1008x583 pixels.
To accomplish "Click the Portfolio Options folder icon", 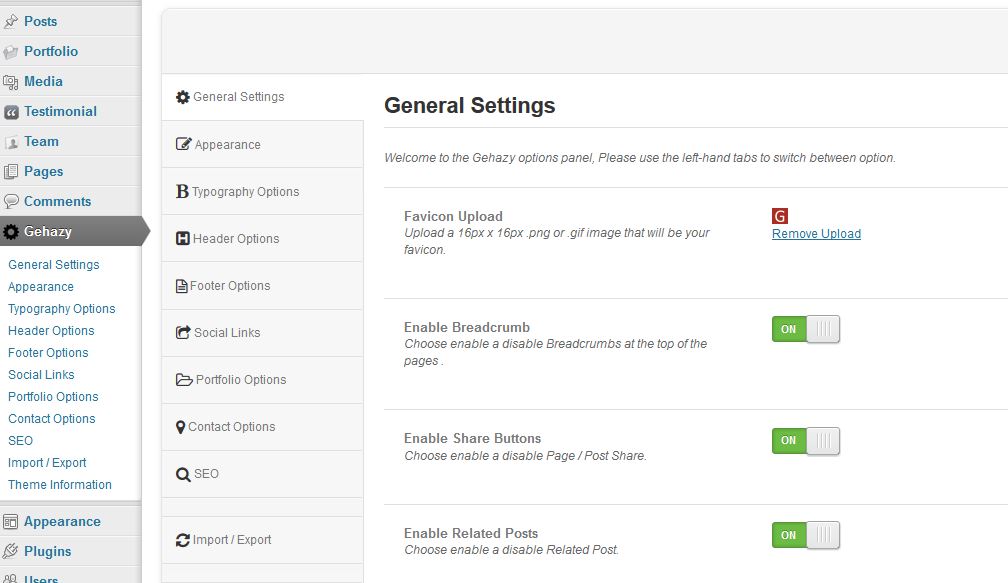I will pyautogui.click(x=184, y=380).
